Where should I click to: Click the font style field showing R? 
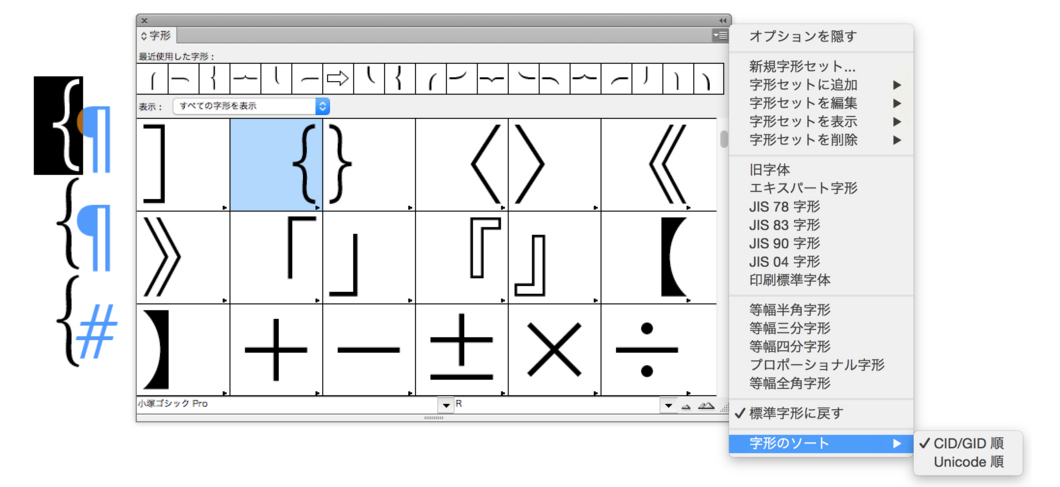[558, 404]
